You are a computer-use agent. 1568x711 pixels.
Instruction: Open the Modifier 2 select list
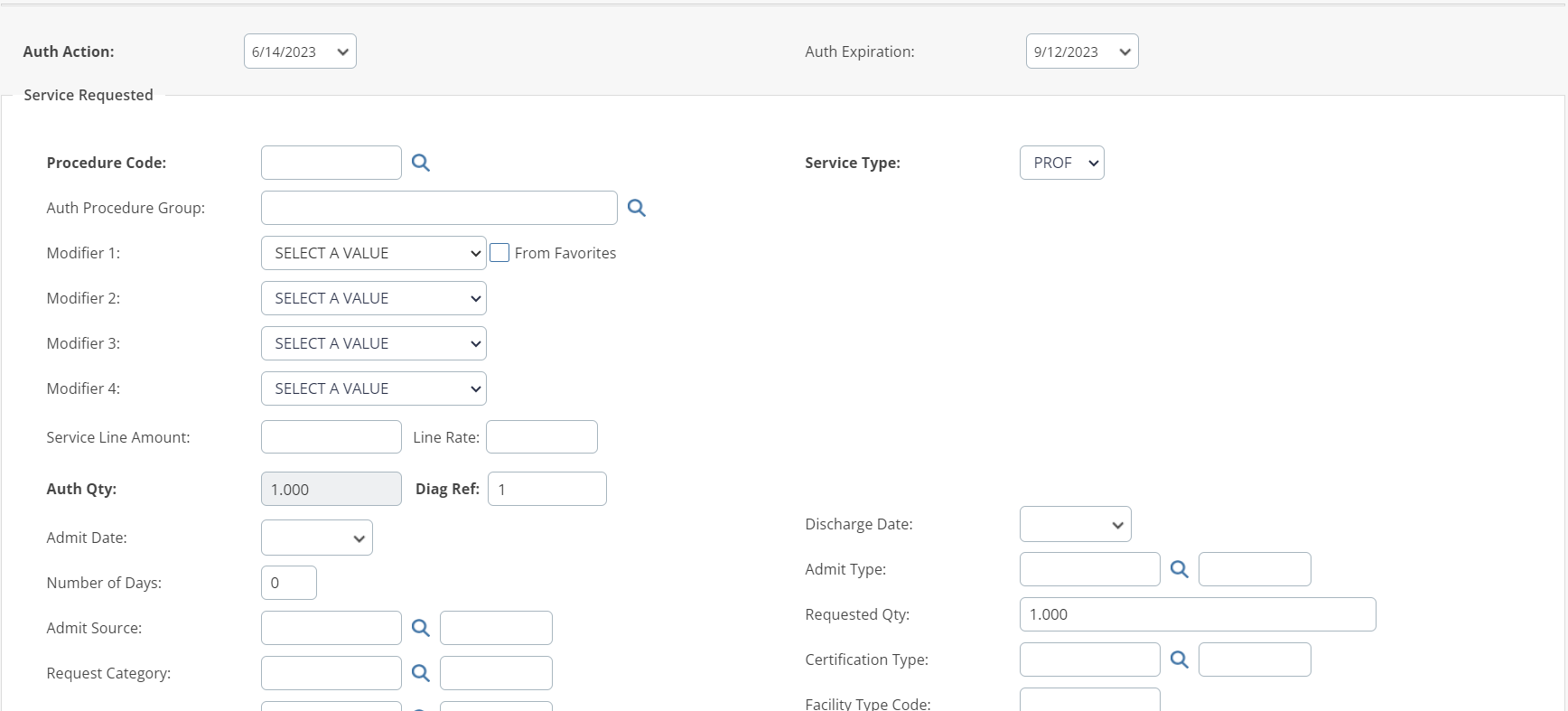pyautogui.click(x=373, y=298)
